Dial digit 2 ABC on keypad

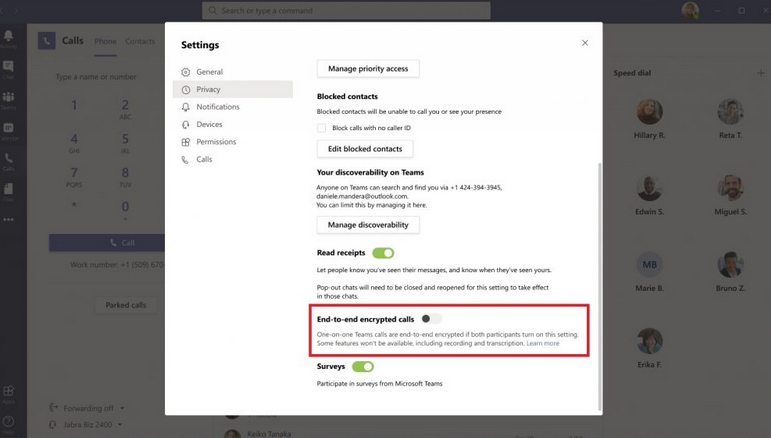click(x=125, y=109)
